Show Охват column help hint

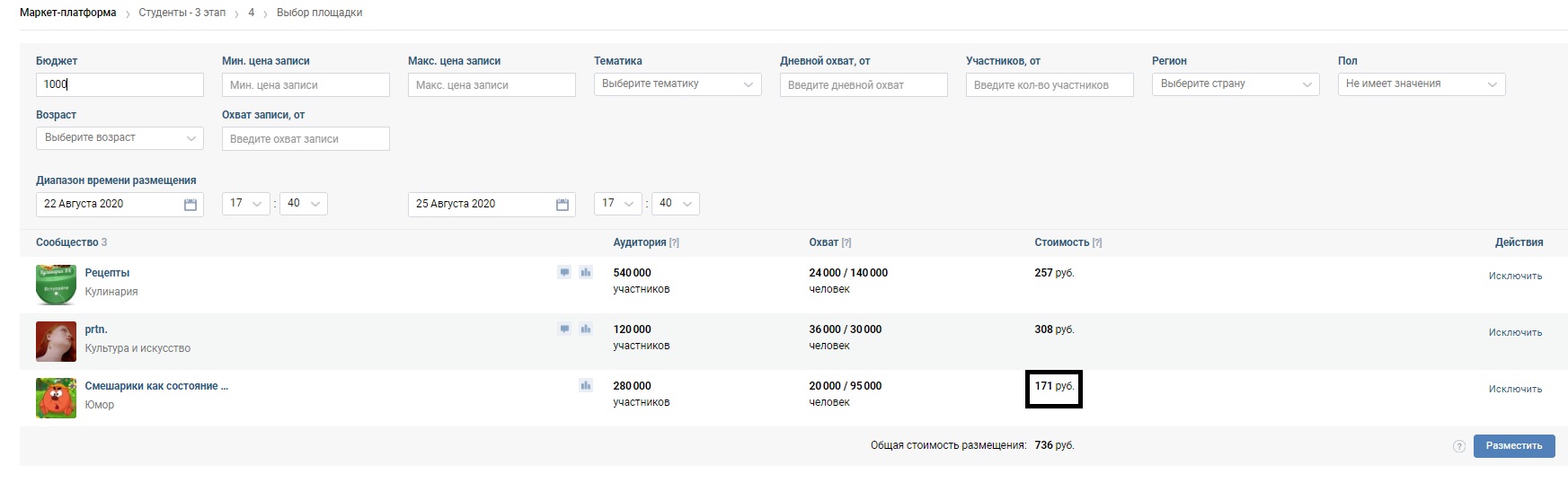(846, 242)
